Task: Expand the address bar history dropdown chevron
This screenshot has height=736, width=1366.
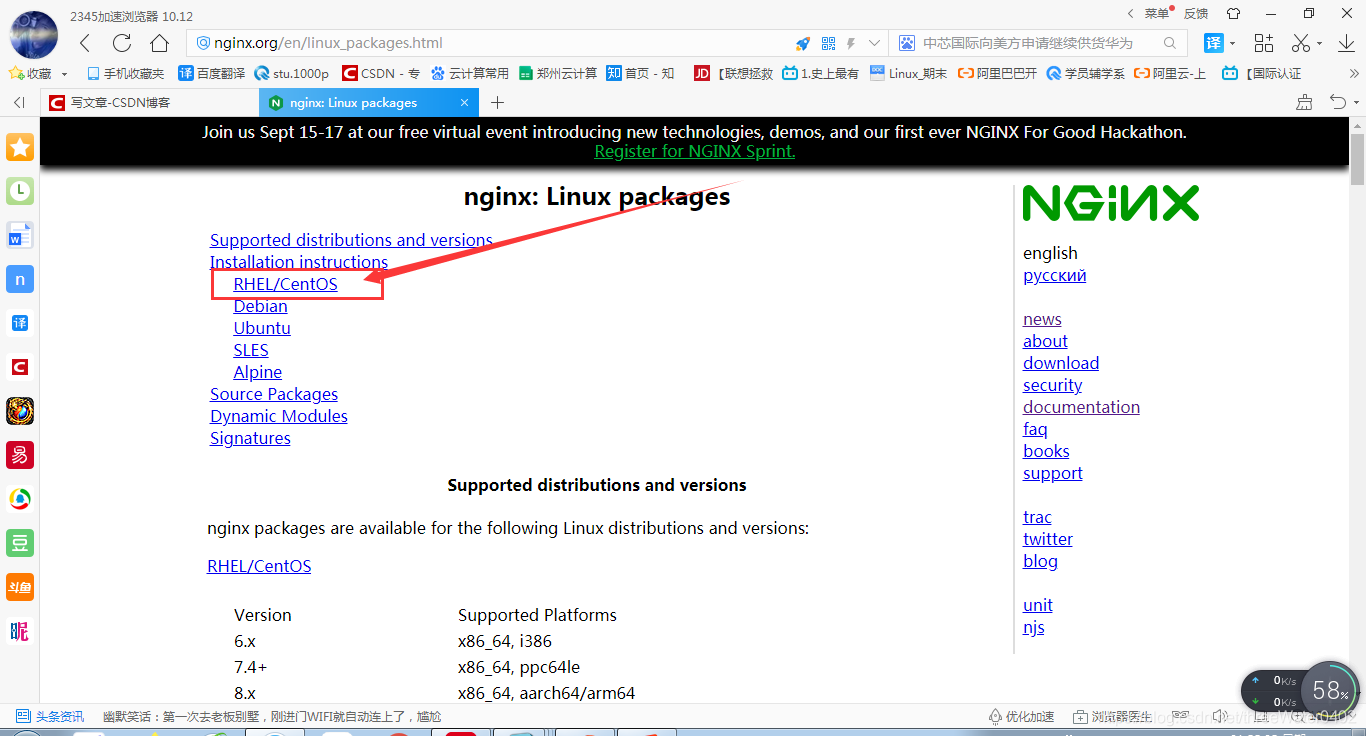Action: [874, 43]
